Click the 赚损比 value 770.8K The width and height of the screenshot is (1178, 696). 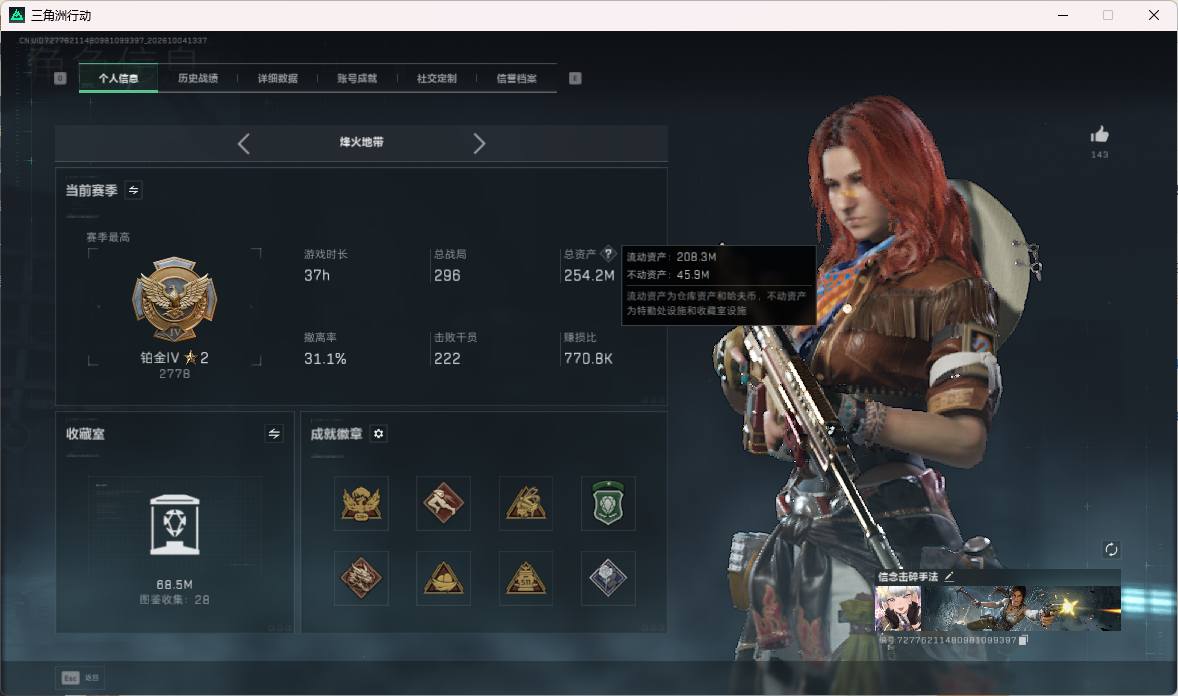(588, 359)
